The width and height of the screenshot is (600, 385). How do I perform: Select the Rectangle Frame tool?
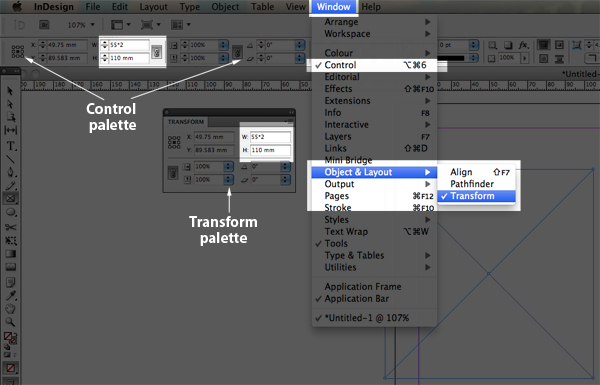tap(10, 198)
